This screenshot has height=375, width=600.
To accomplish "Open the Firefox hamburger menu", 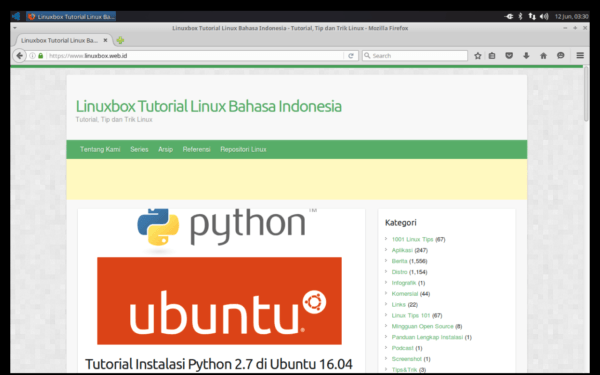I will [x=580, y=56].
